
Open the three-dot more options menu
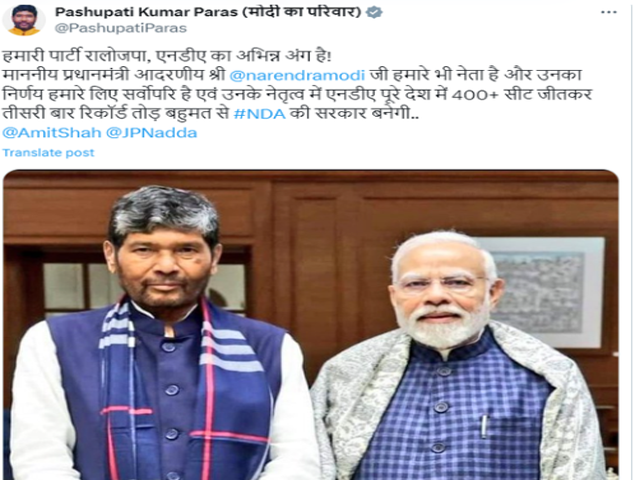click(609, 12)
